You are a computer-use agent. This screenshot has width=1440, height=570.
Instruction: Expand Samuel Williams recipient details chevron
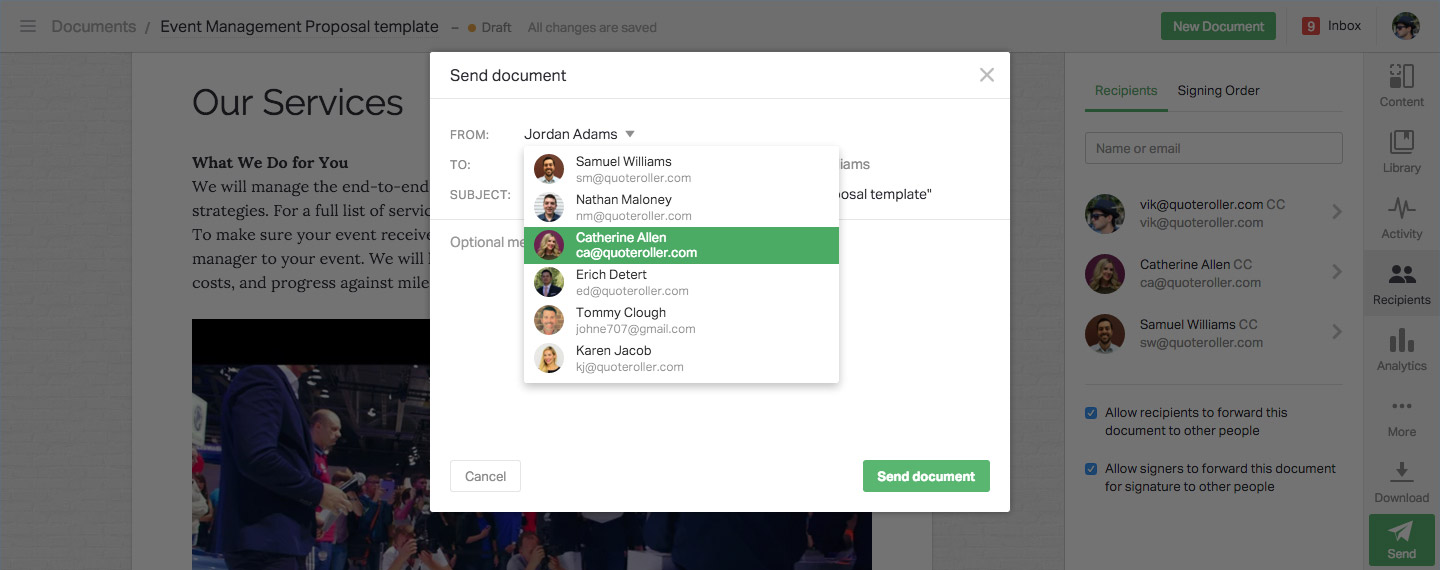point(1337,332)
